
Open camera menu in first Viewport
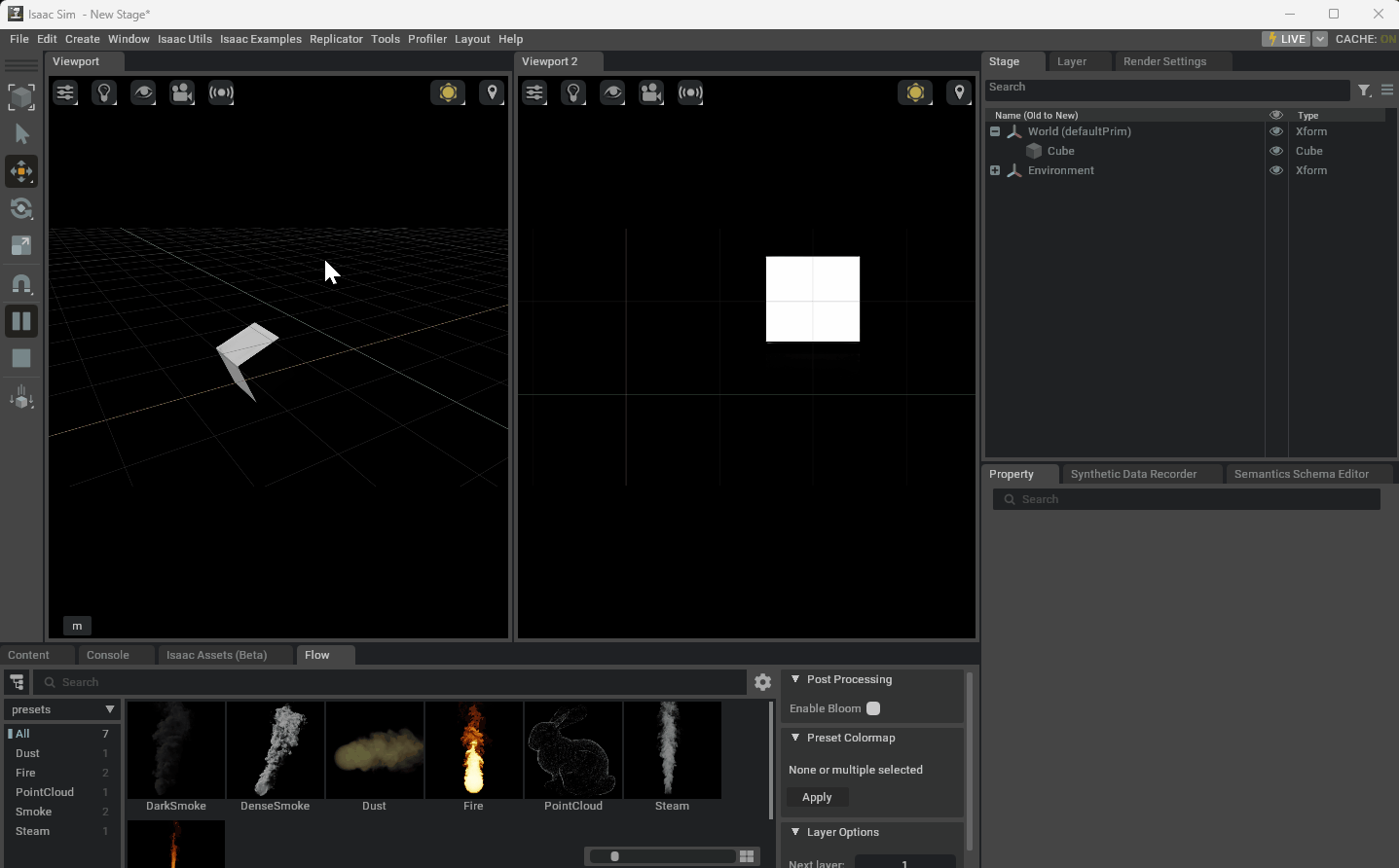(x=182, y=93)
